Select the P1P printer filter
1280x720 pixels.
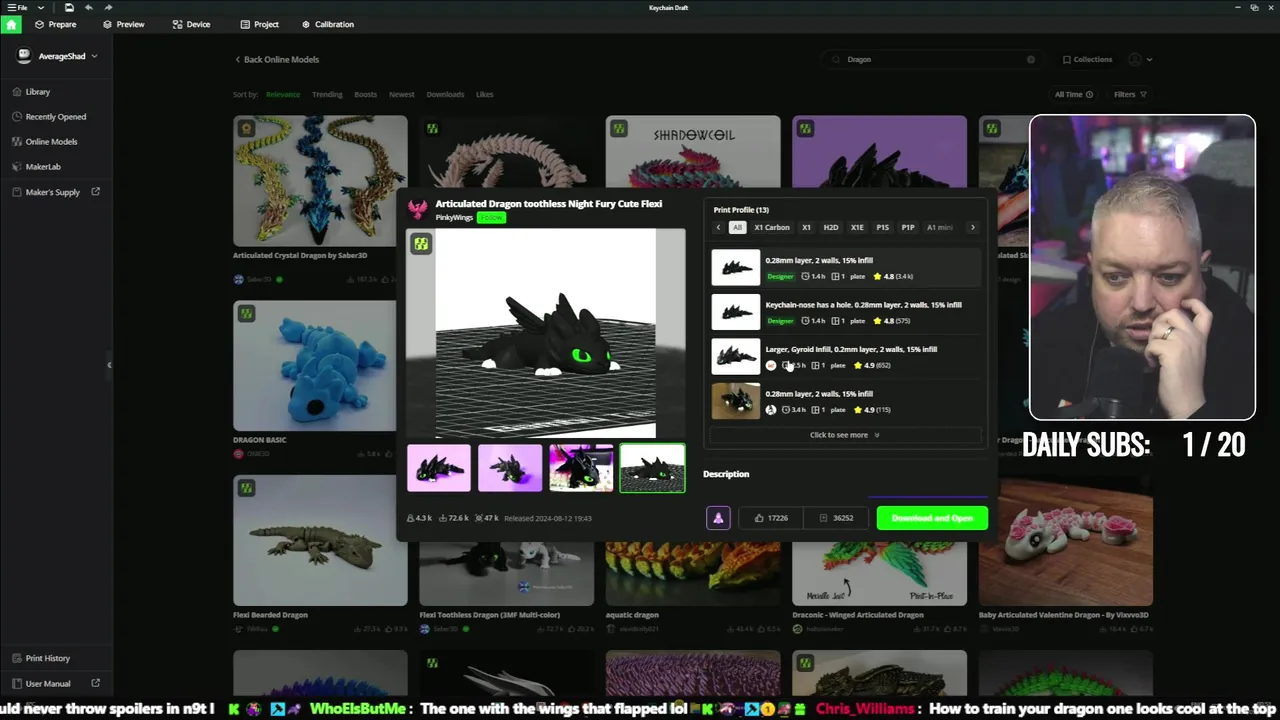coord(907,227)
